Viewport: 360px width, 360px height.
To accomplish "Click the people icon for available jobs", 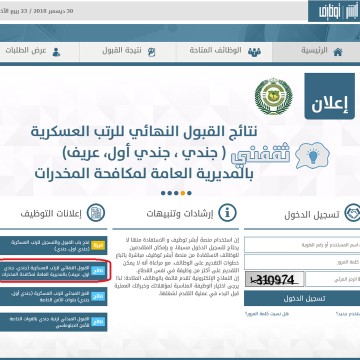I will coord(254,52).
